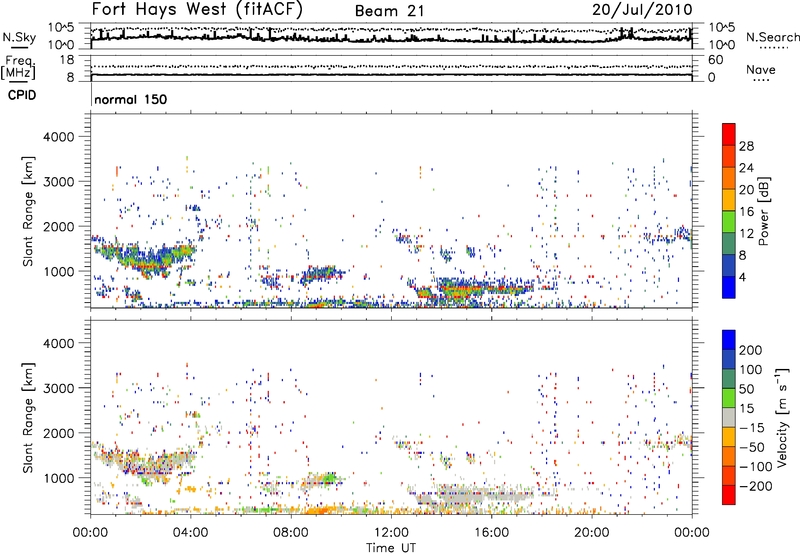
Task: Click the '04:00' time axis tick label
Action: coord(191,533)
